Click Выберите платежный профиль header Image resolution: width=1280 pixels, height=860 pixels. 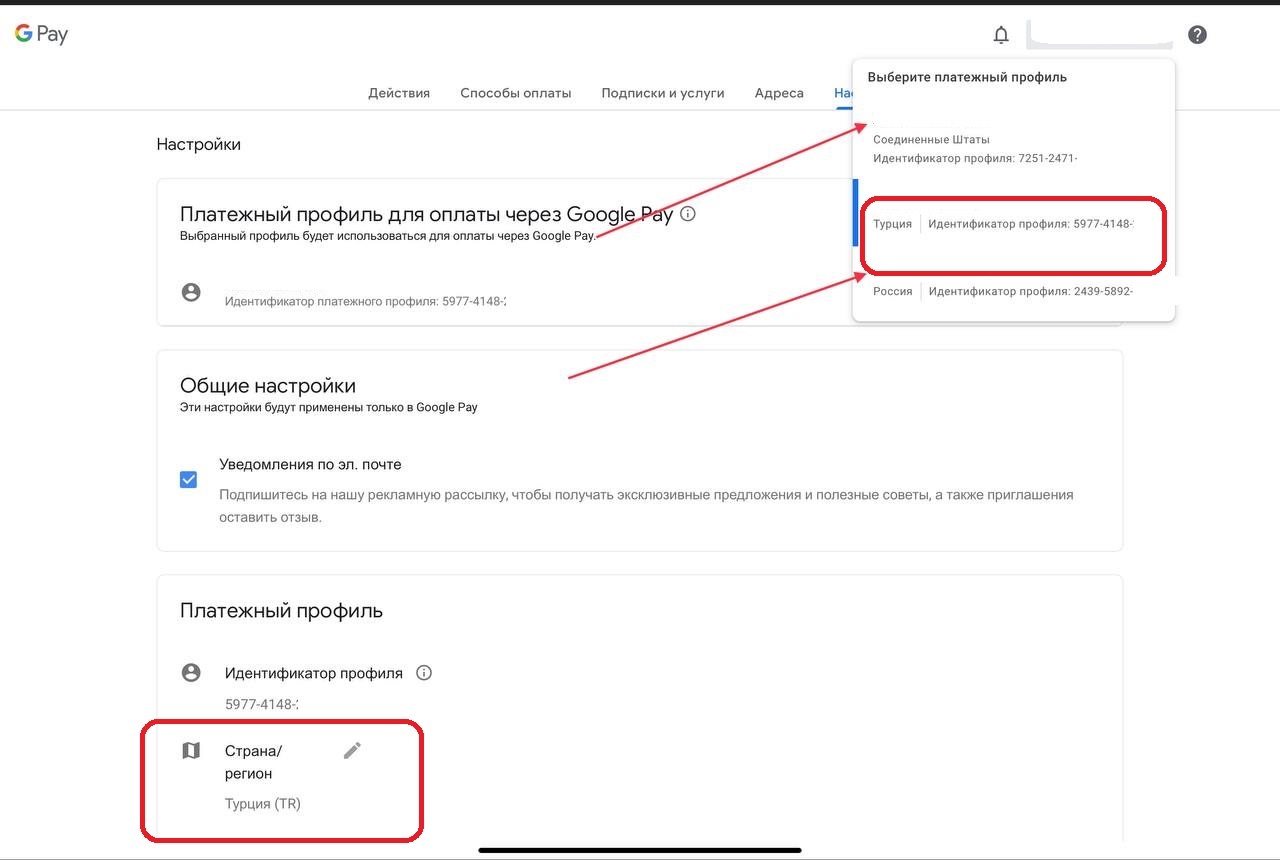[x=967, y=77]
